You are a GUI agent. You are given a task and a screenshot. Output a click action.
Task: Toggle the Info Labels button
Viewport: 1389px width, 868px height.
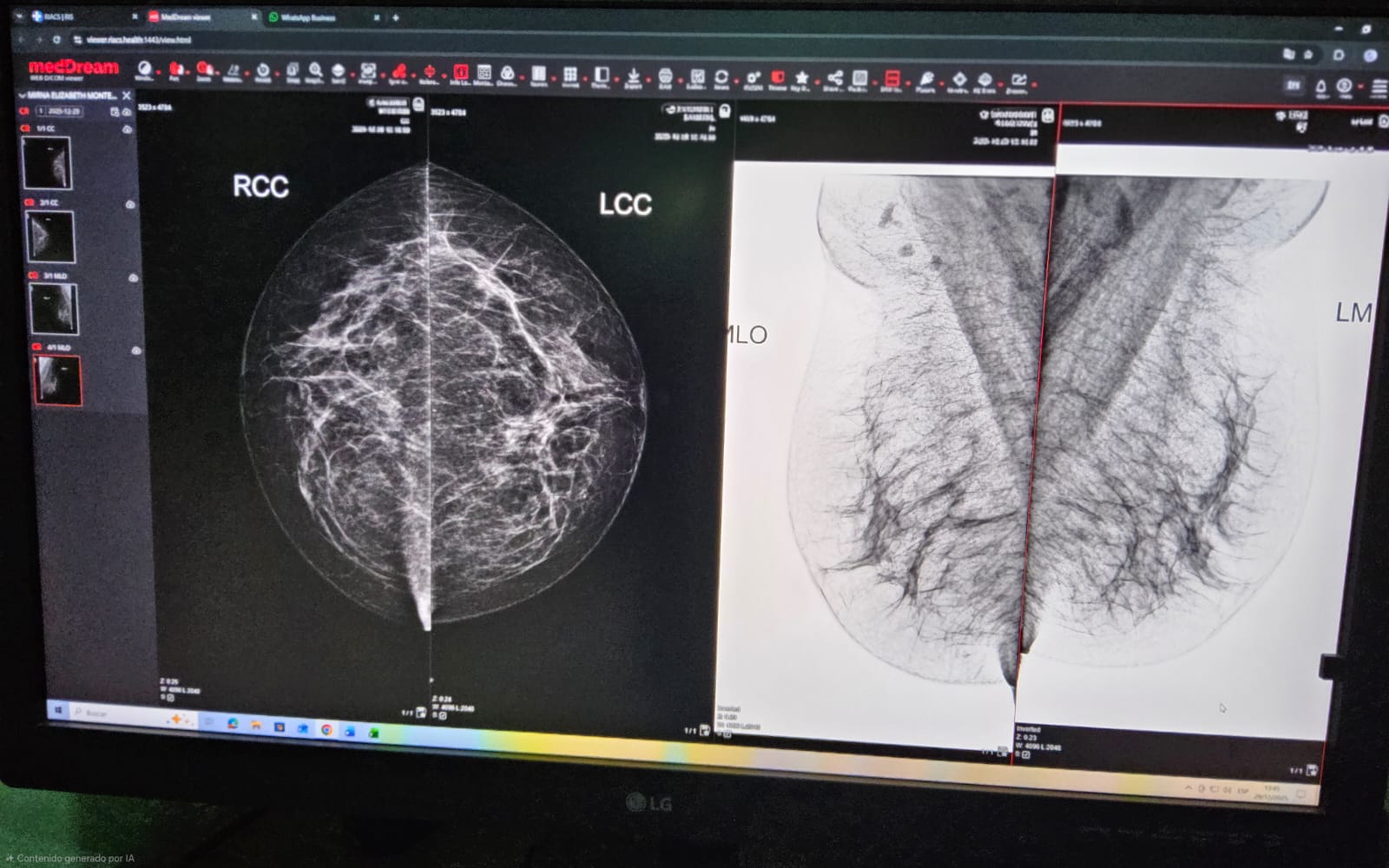(460, 73)
